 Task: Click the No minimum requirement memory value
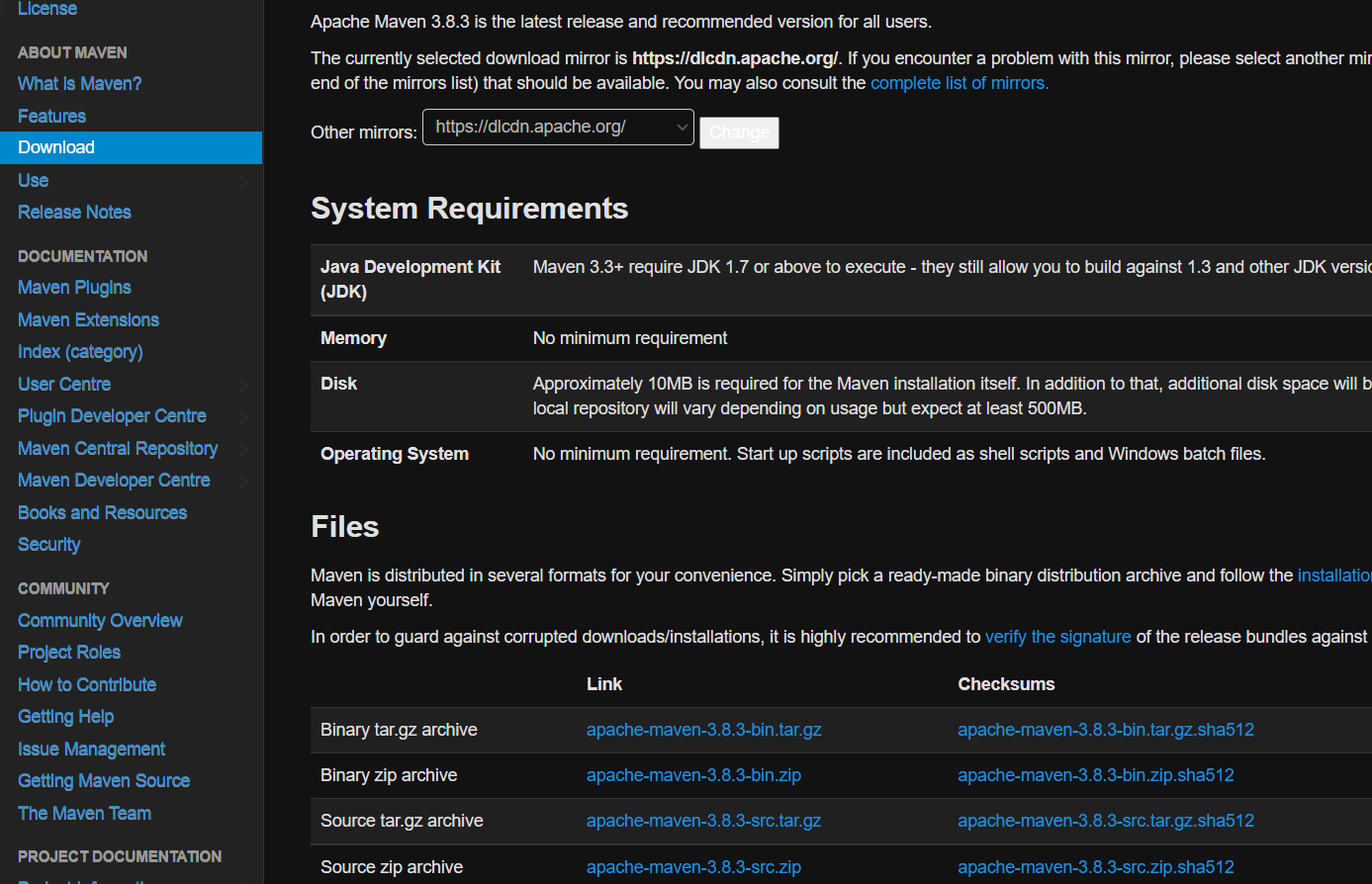click(630, 338)
